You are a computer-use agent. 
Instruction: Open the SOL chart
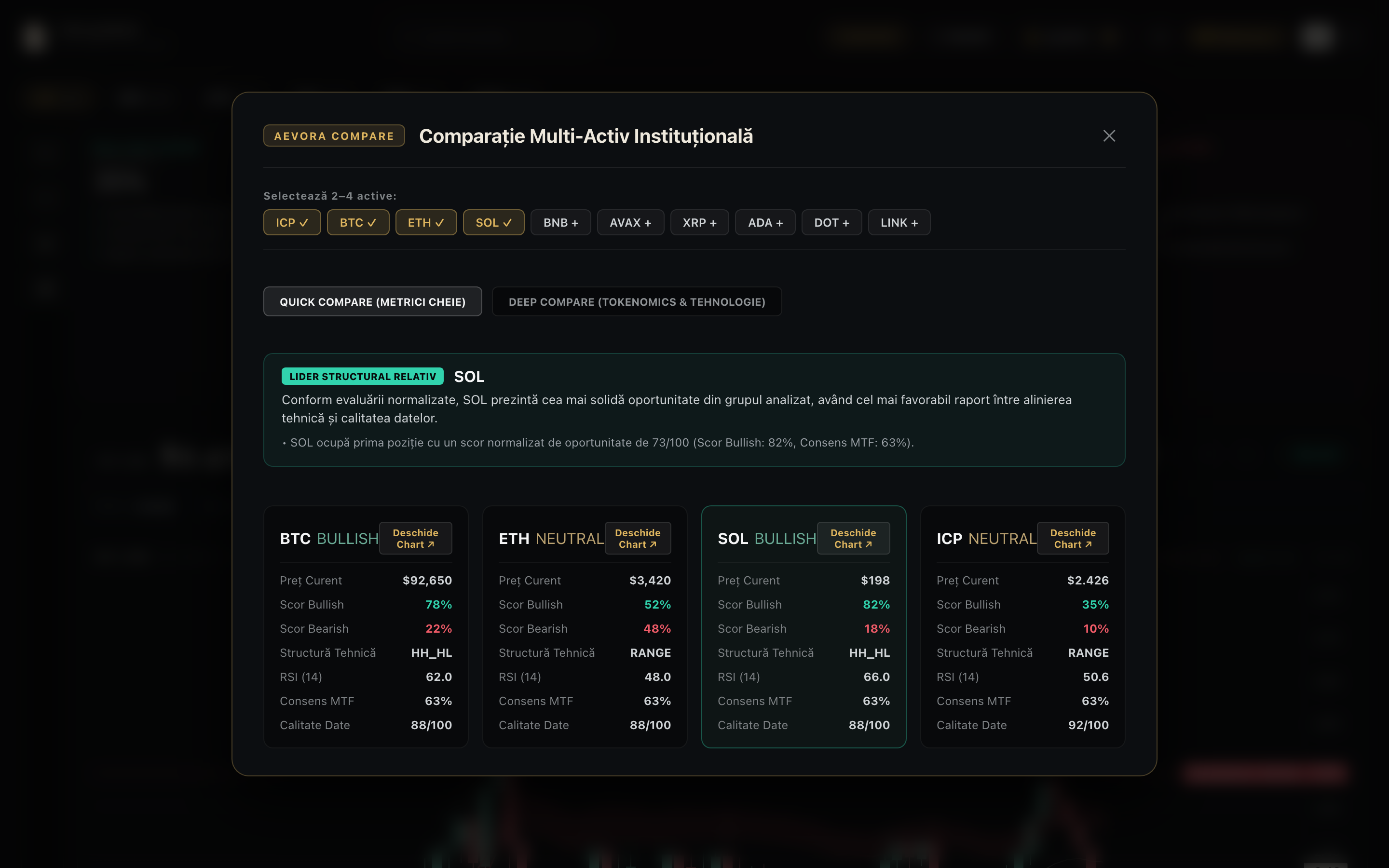(x=854, y=539)
